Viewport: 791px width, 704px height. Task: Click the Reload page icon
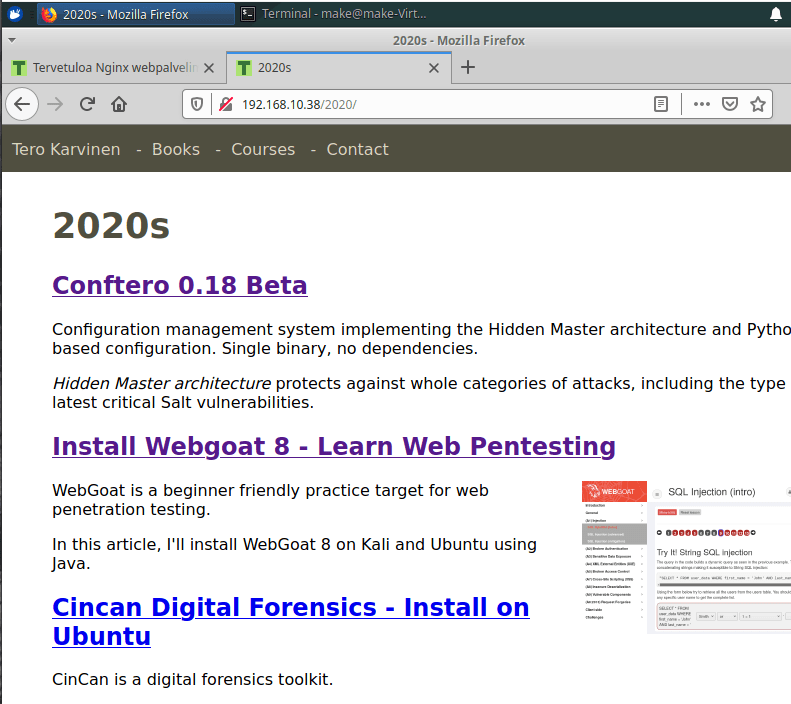click(87, 104)
